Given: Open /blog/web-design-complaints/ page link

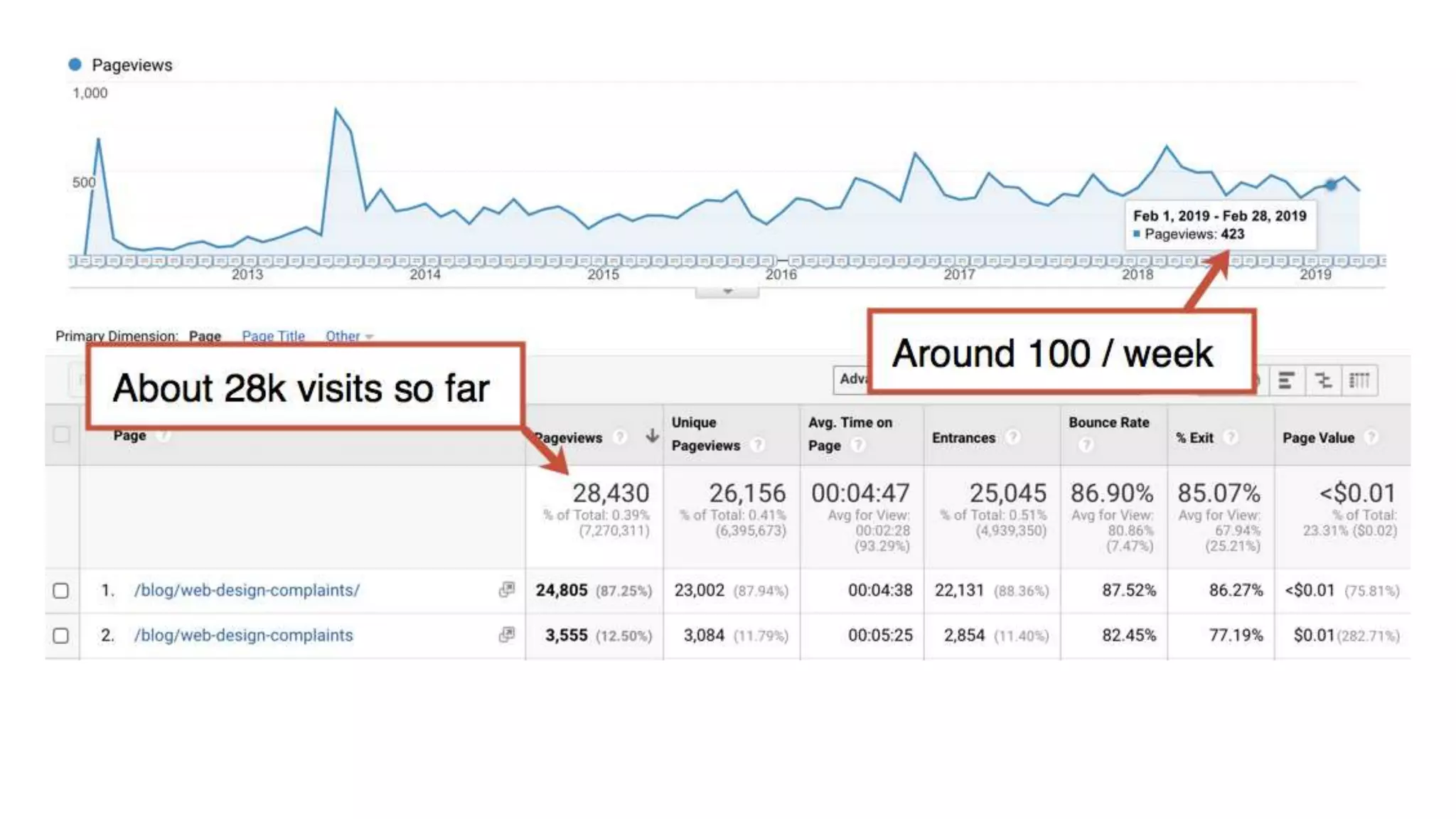Looking at the screenshot, I should point(247,590).
